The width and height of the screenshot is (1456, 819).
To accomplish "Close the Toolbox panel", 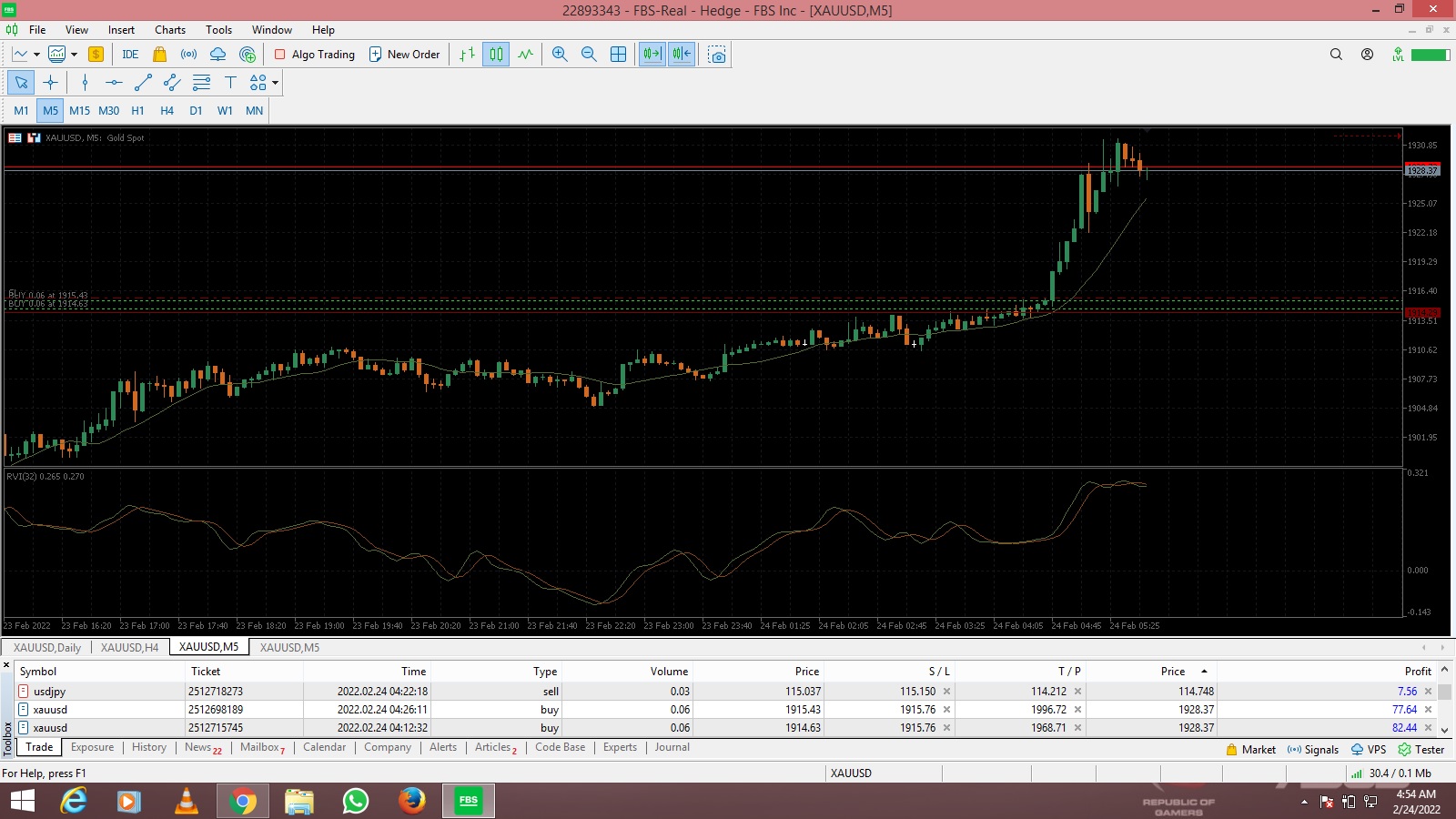I will 6,665.
